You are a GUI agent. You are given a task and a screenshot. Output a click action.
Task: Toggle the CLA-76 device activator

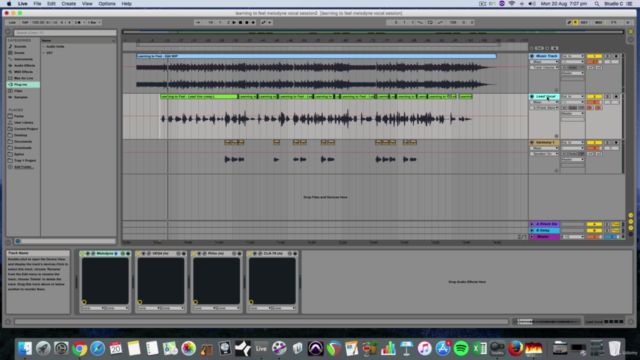(x=250, y=253)
